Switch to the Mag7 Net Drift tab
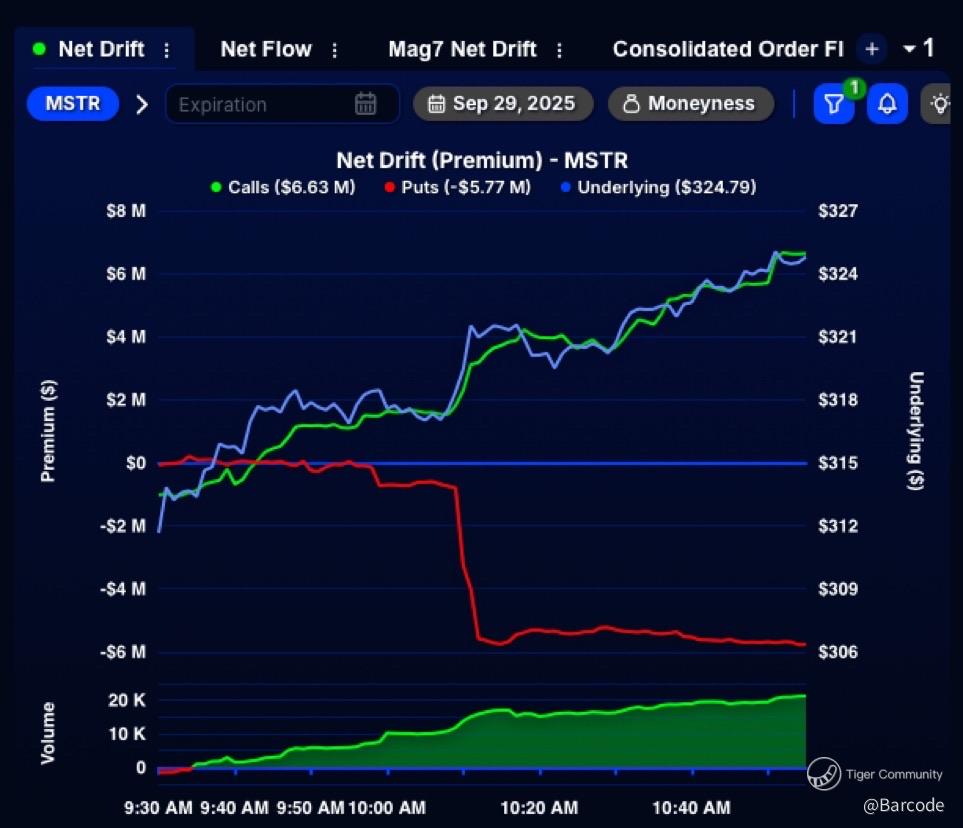Viewport: 963px width, 828px height. 462,49
